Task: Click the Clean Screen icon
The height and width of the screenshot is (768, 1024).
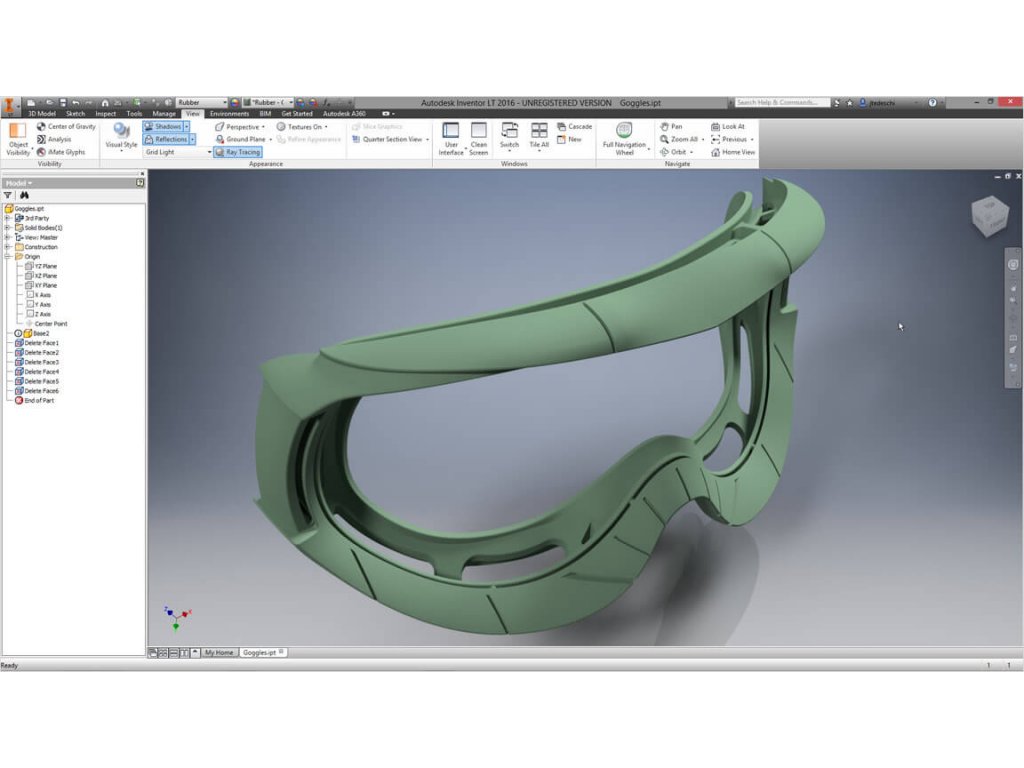Action: 479,137
